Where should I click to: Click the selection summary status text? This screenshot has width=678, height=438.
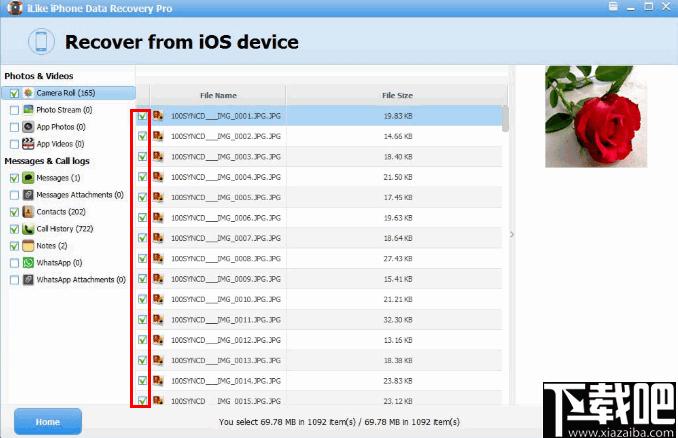click(339, 422)
